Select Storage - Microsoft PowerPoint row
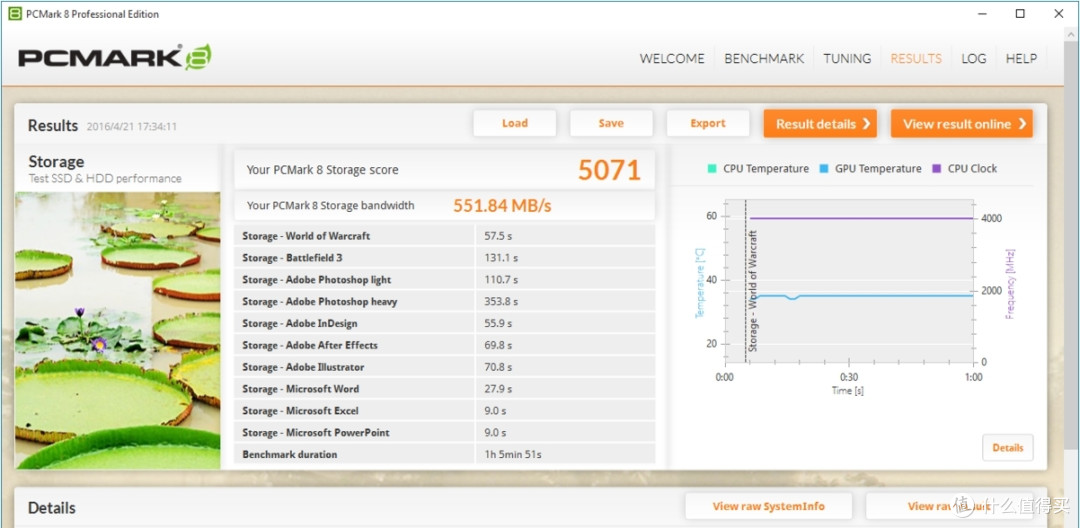Viewport: 1080px width, 528px height. 444,432
